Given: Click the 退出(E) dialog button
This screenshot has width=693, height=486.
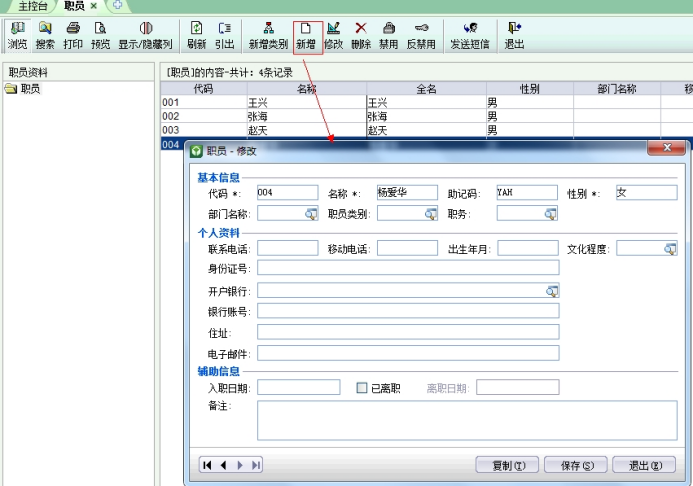Looking at the screenshot, I should point(644,465).
